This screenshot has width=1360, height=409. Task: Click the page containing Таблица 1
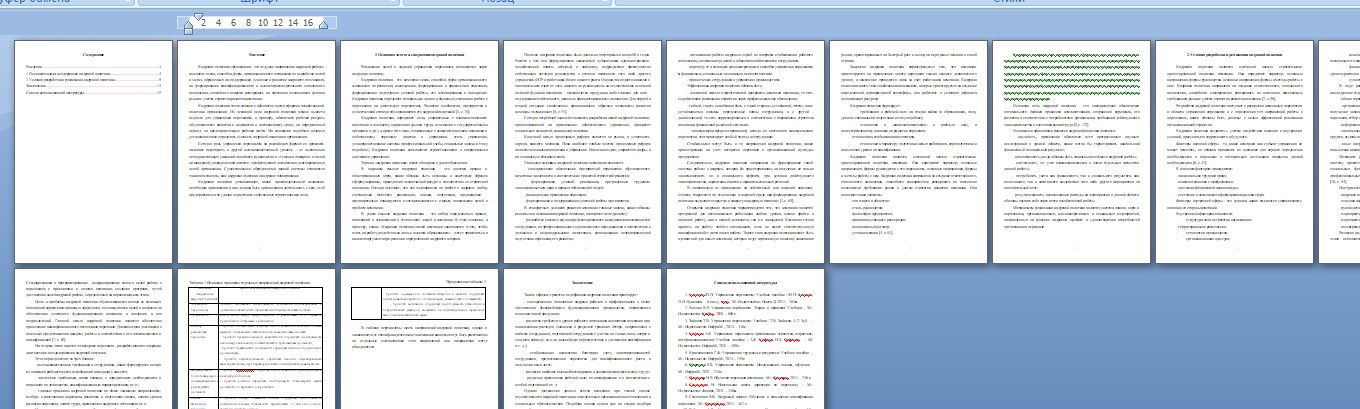tap(254, 340)
